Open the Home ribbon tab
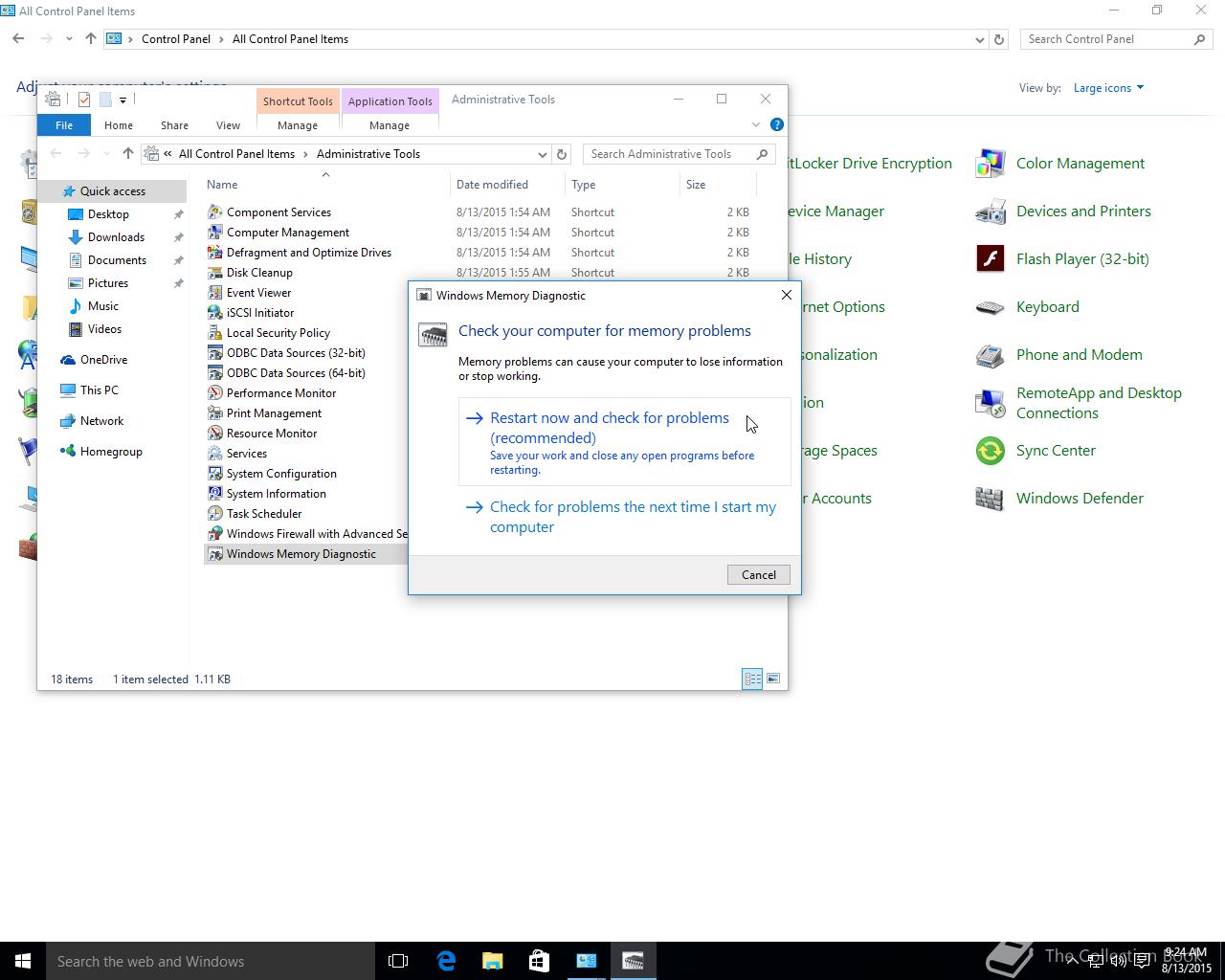The height and width of the screenshot is (980, 1225). click(119, 125)
